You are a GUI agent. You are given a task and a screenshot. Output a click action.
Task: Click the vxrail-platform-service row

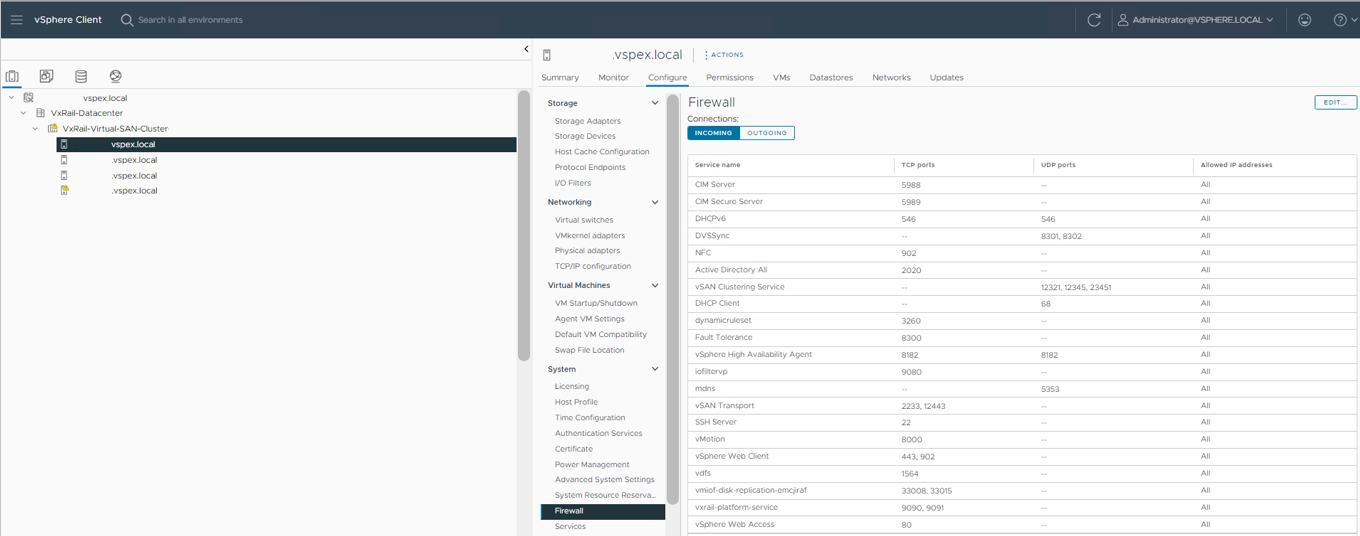(1022, 507)
